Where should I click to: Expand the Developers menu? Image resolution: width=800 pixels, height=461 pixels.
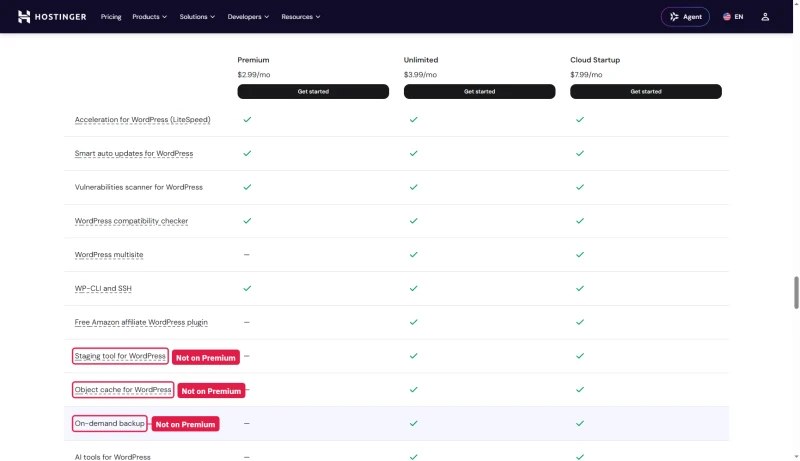[248, 17]
